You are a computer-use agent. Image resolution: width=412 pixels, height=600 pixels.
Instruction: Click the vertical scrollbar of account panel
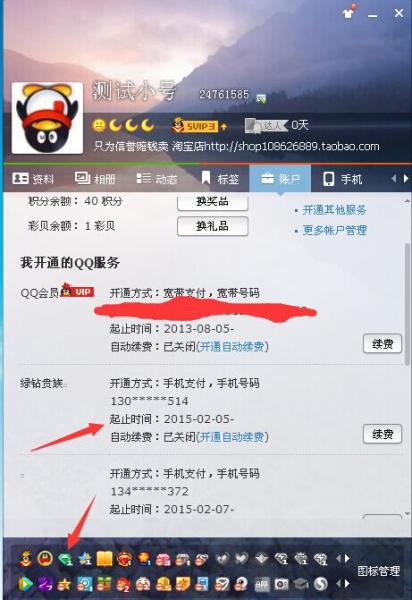pyautogui.click(x=407, y=304)
